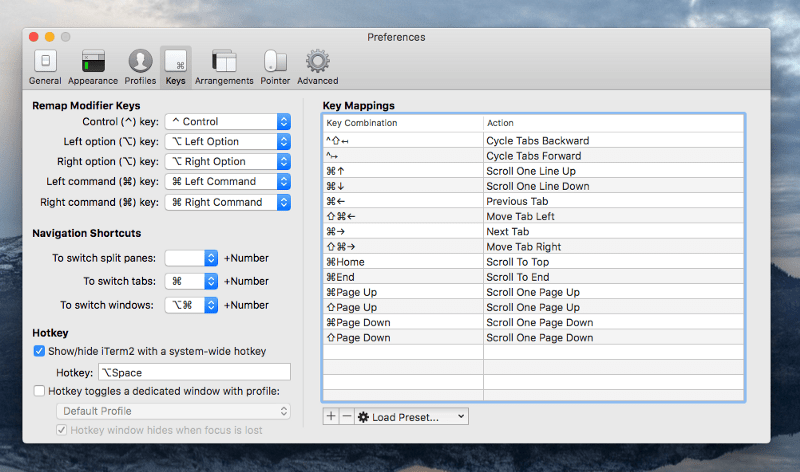Toggle Hotkey window hides when focus lost

pos(61,430)
